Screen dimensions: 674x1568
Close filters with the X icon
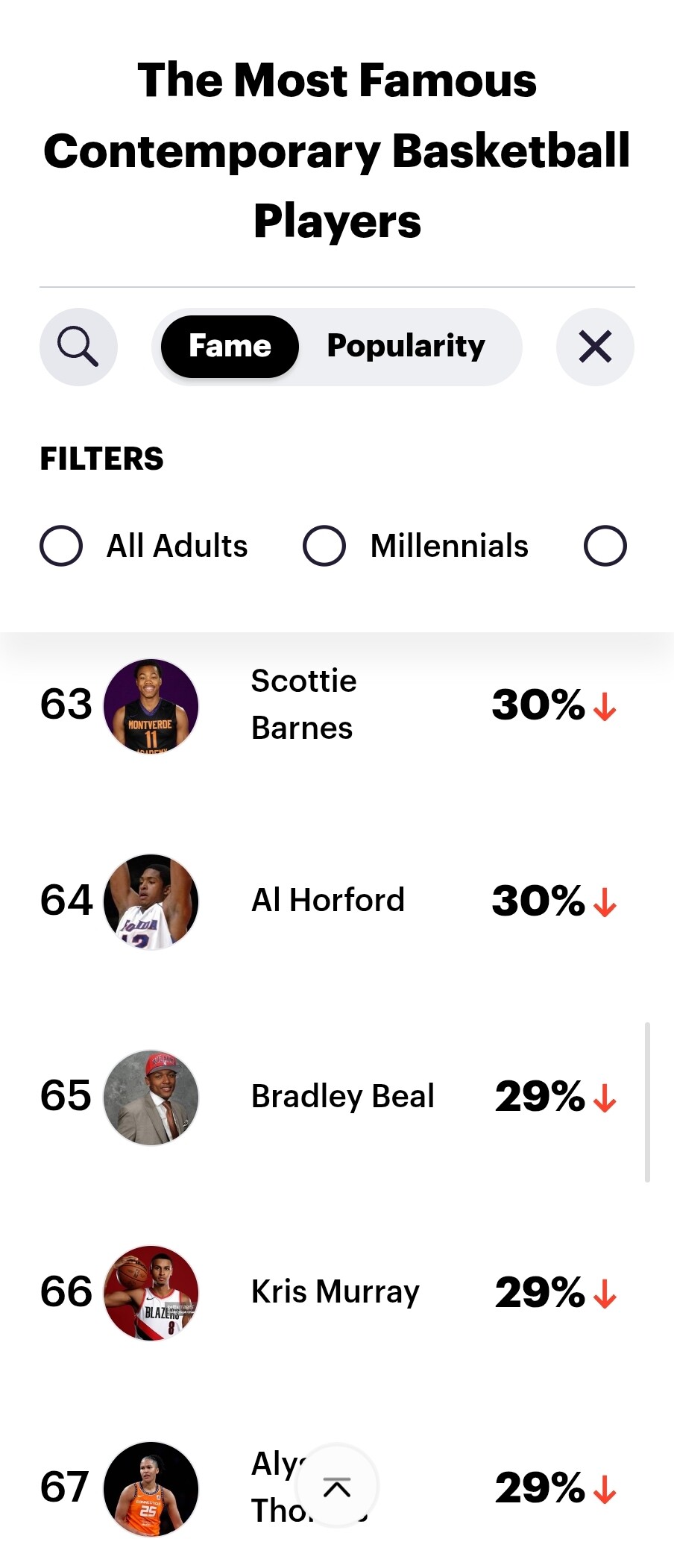click(595, 347)
